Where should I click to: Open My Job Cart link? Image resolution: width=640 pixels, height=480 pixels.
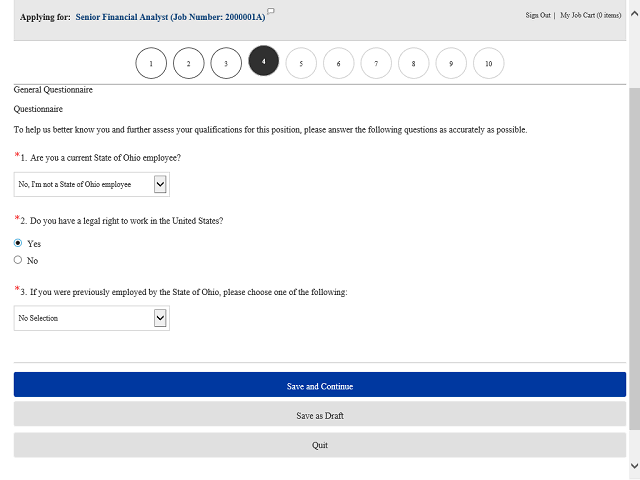point(591,15)
